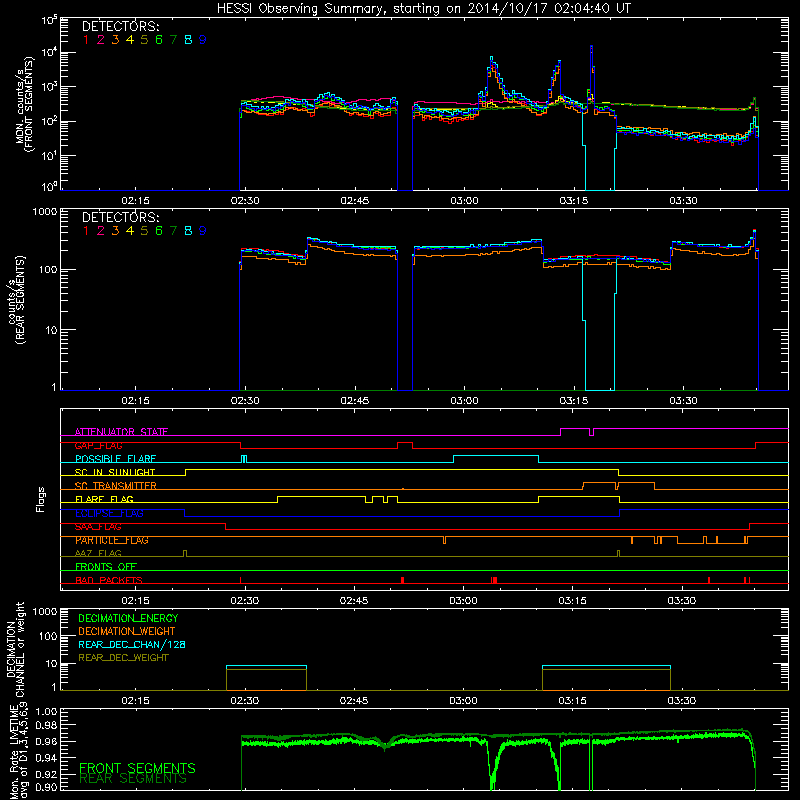This screenshot has height=800, width=800.
Task: Select detector 9 in rear segments legend
Action: [203, 231]
